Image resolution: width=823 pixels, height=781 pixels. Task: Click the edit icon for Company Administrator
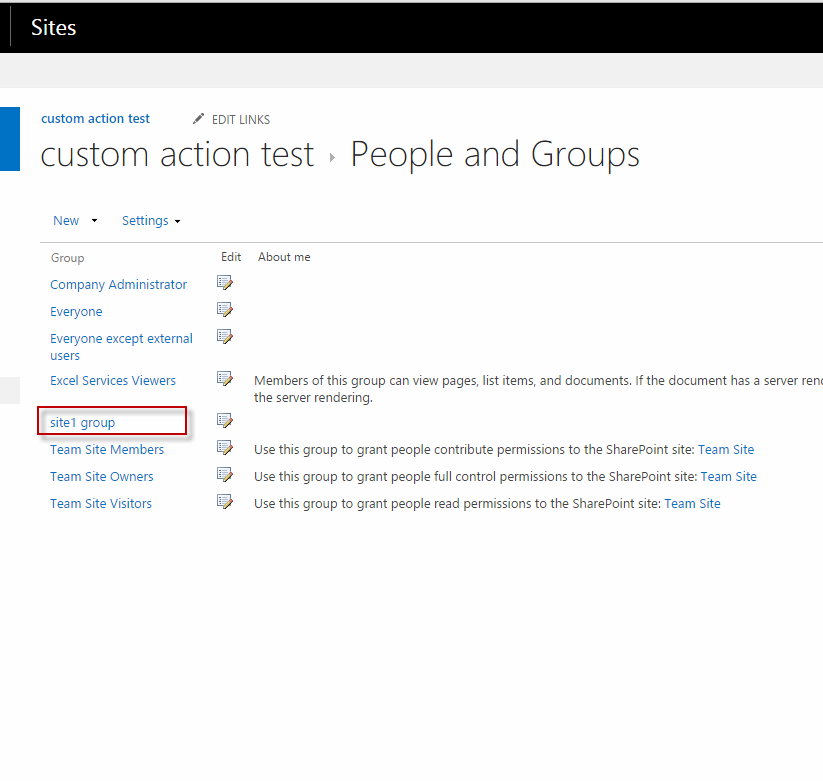click(225, 282)
